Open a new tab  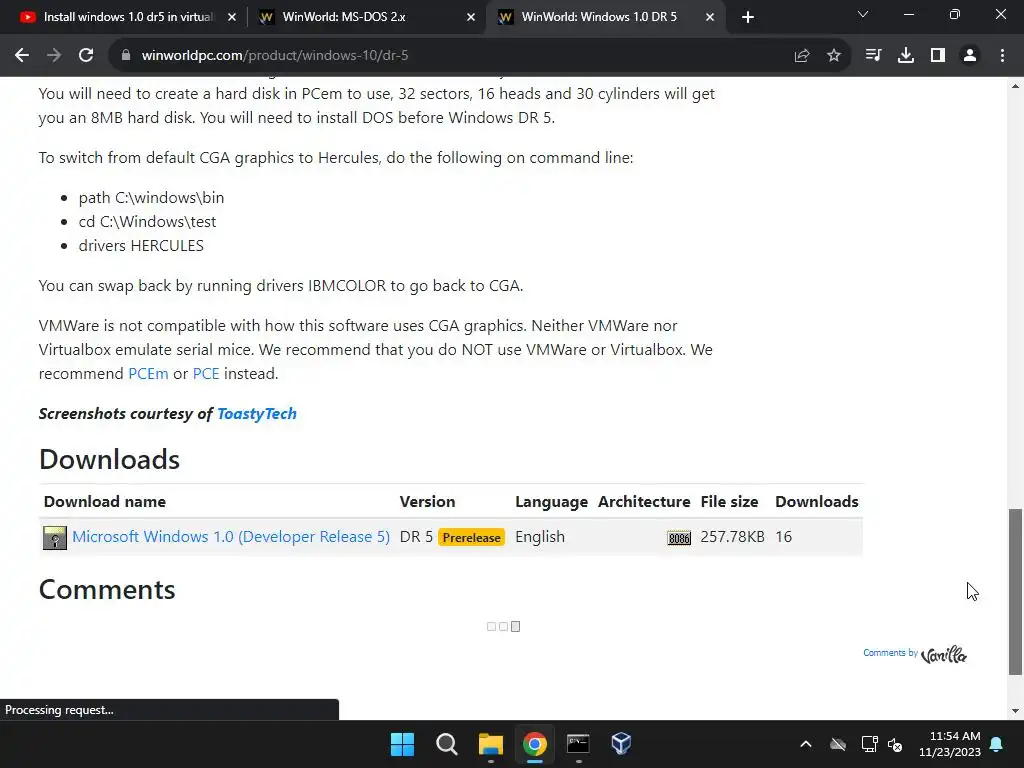(x=748, y=17)
